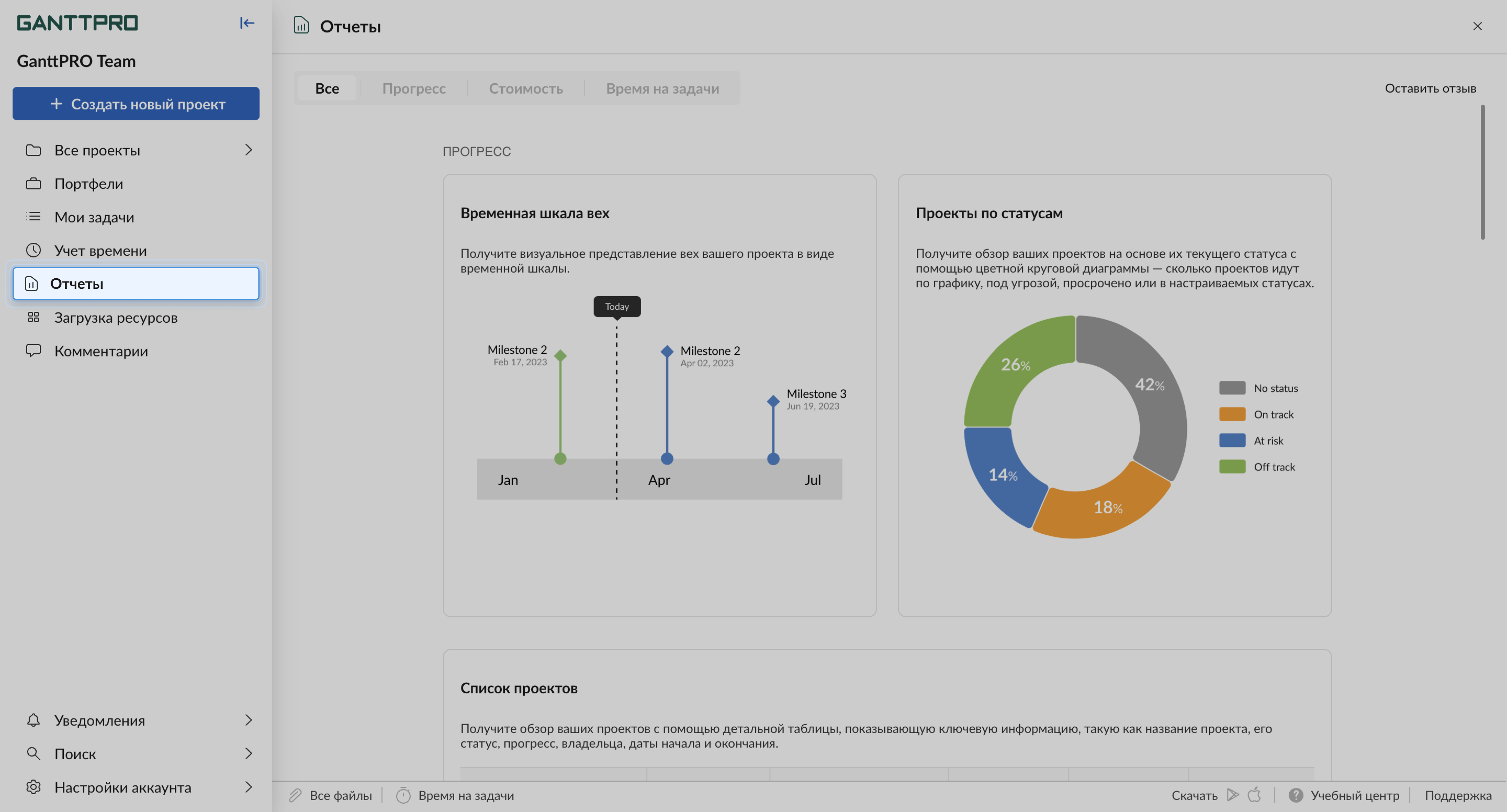This screenshot has height=812, width=1507.
Task: Click the No status gray legend swatch
Action: pyautogui.click(x=1232, y=388)
